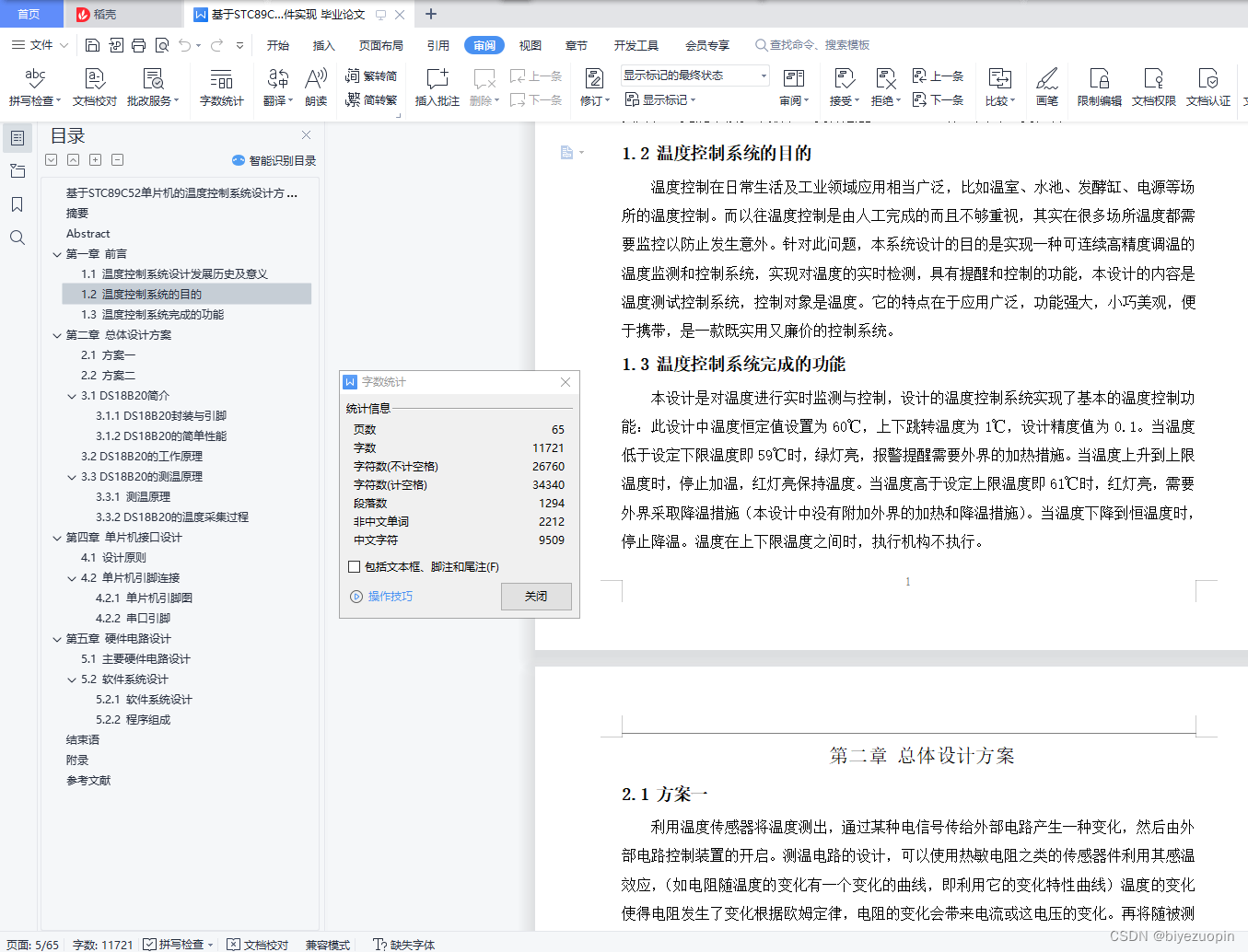Collapse the 3.3 DS18B20的测温原理 node
The height and width of the screenshot is (952, 1248).
click(x=72, y=477)
